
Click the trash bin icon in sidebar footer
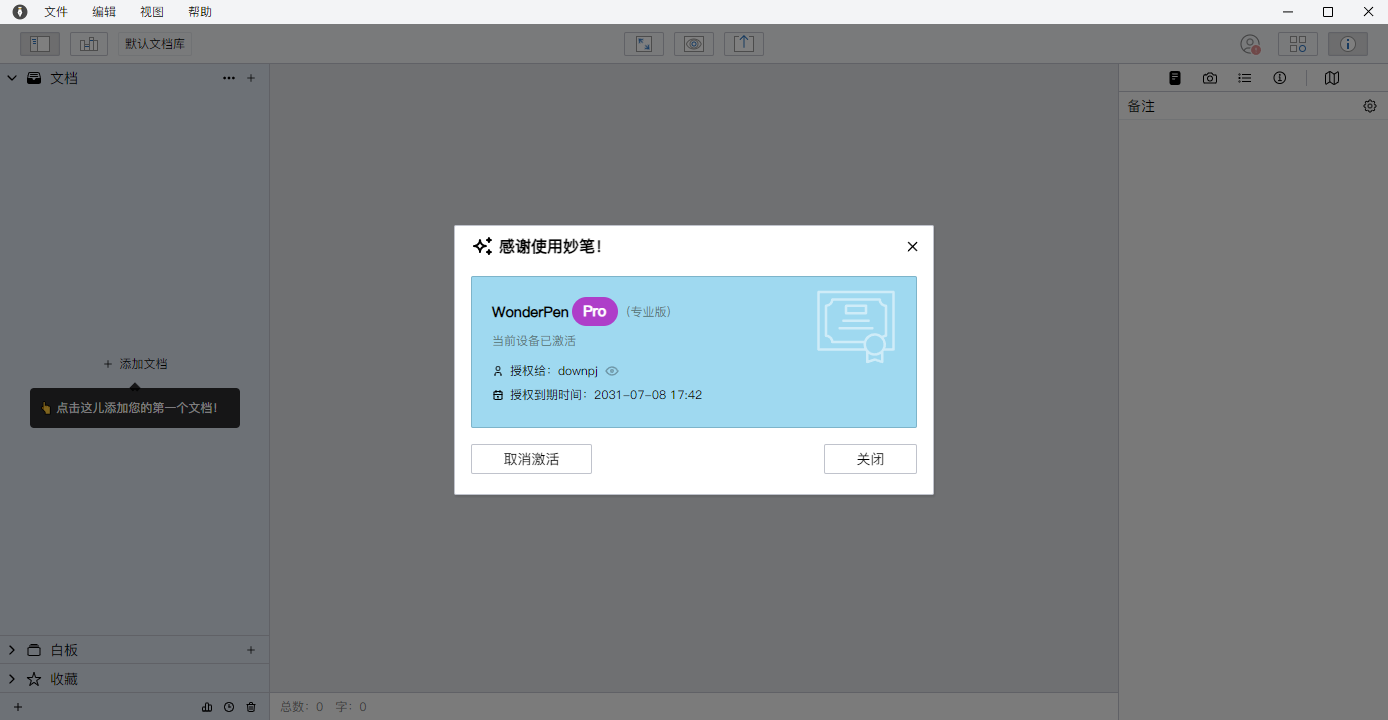pos(251,707)
